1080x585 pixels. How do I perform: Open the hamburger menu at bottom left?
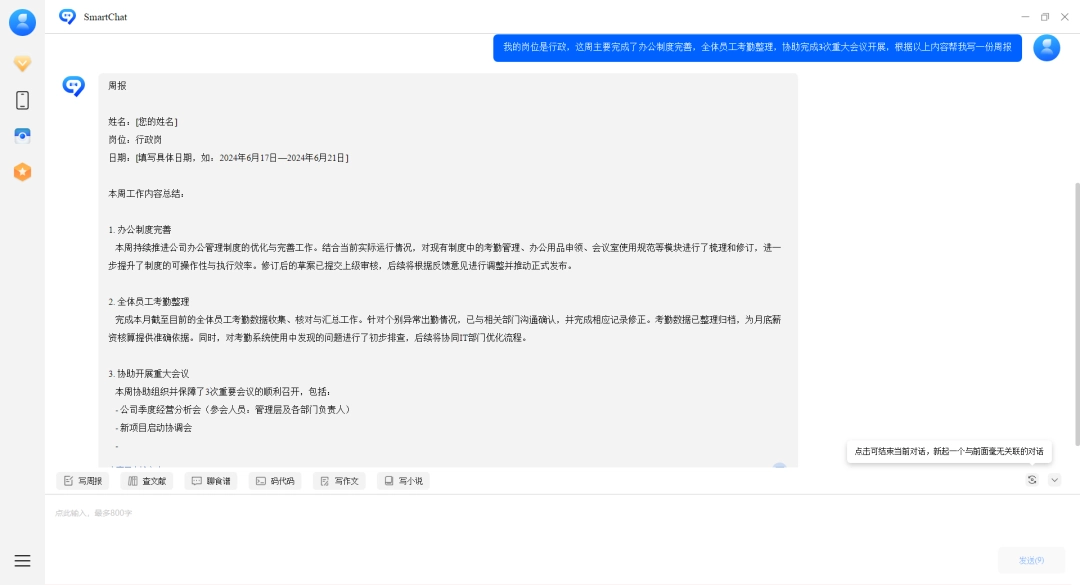(x=22, y=560)
